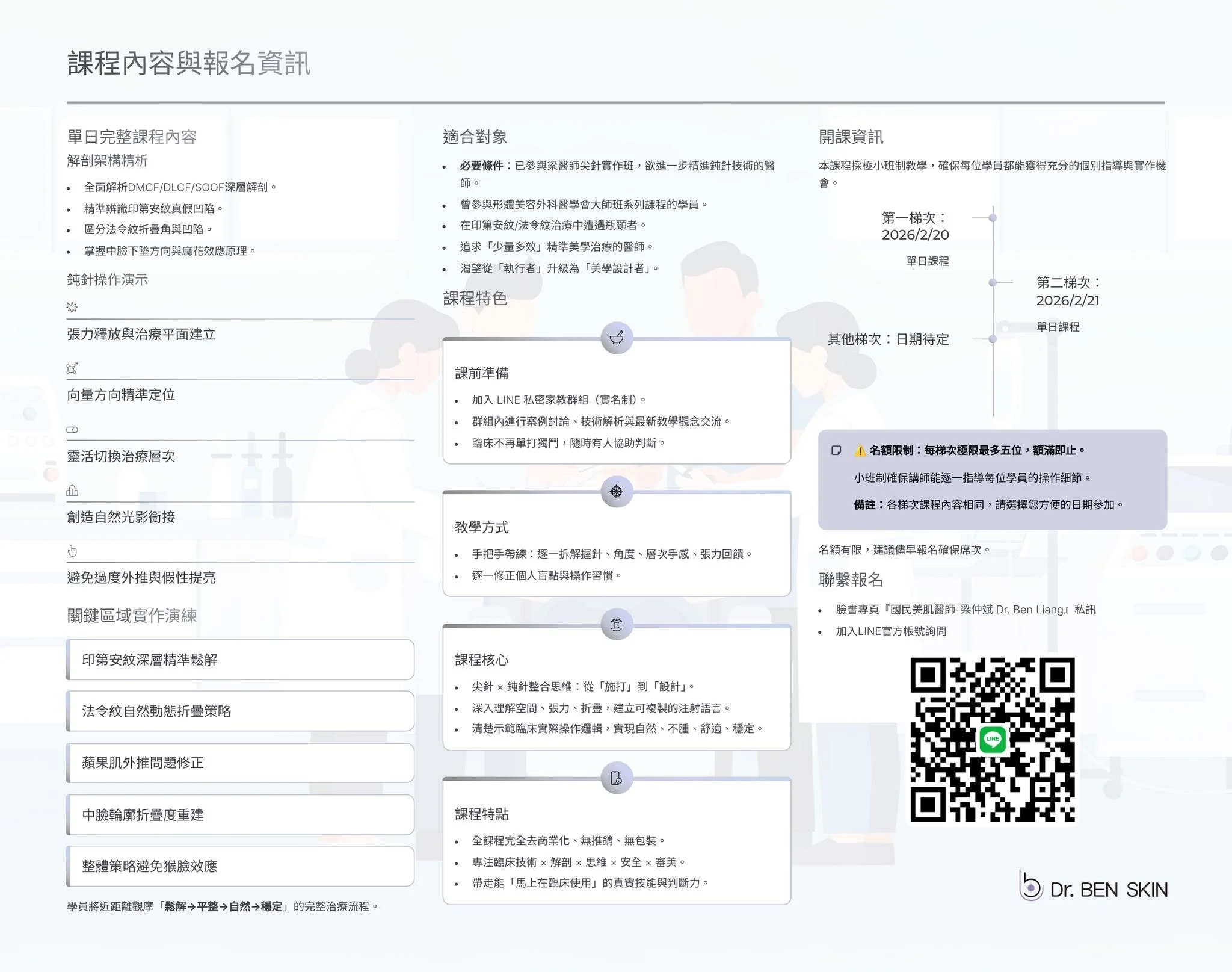The height and width of the screenshot is (972, 1232).
Task: Click the 解剖架構精析 subheading
Action: (107, 161)
